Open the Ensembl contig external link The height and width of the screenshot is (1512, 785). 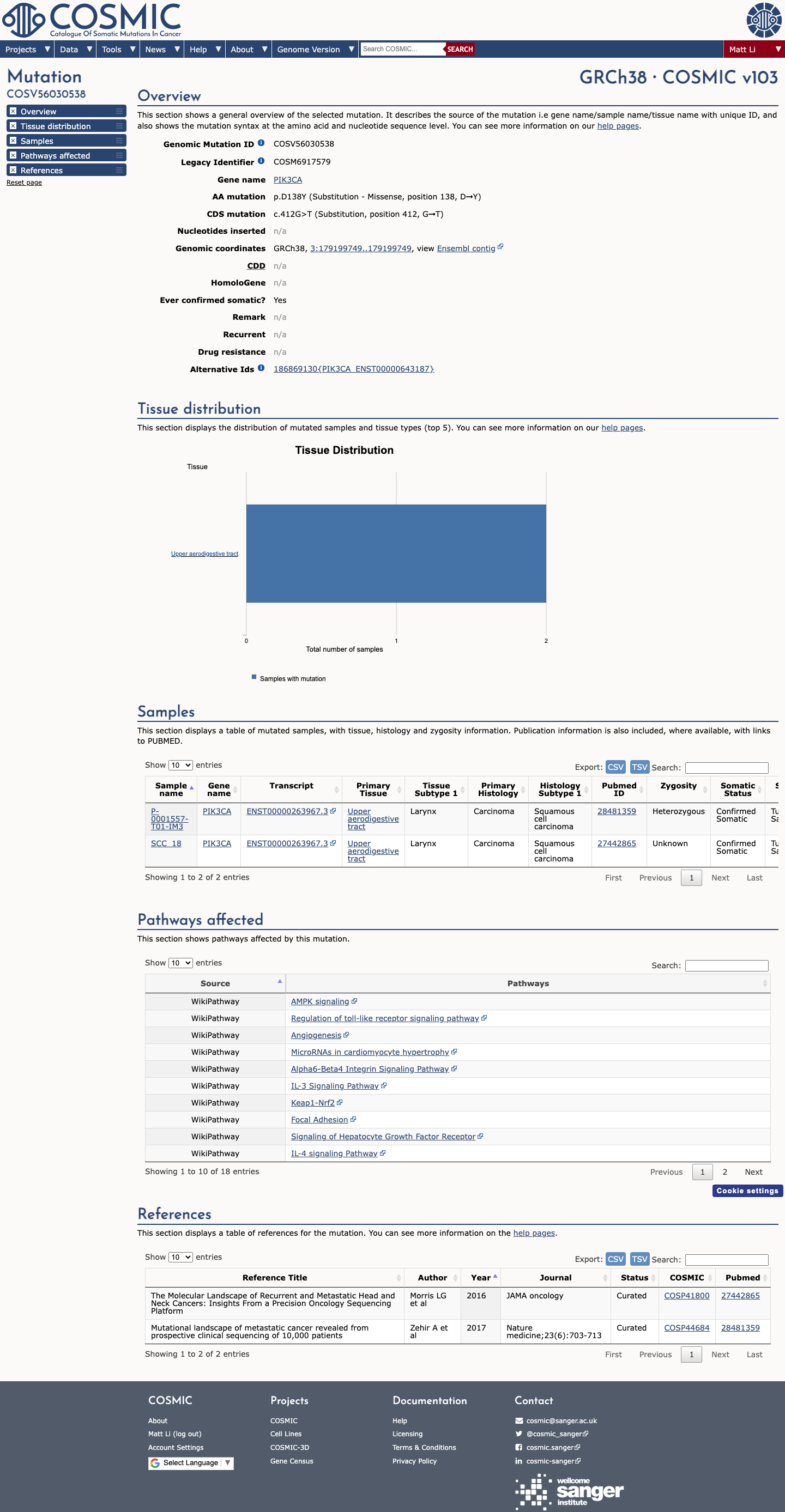(x=470, y=248)
